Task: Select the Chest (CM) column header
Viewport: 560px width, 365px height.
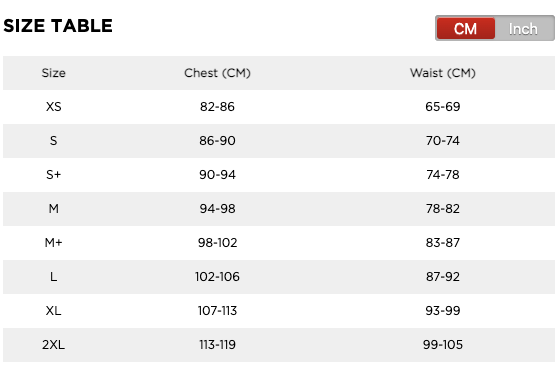Action: pos(217,73)
